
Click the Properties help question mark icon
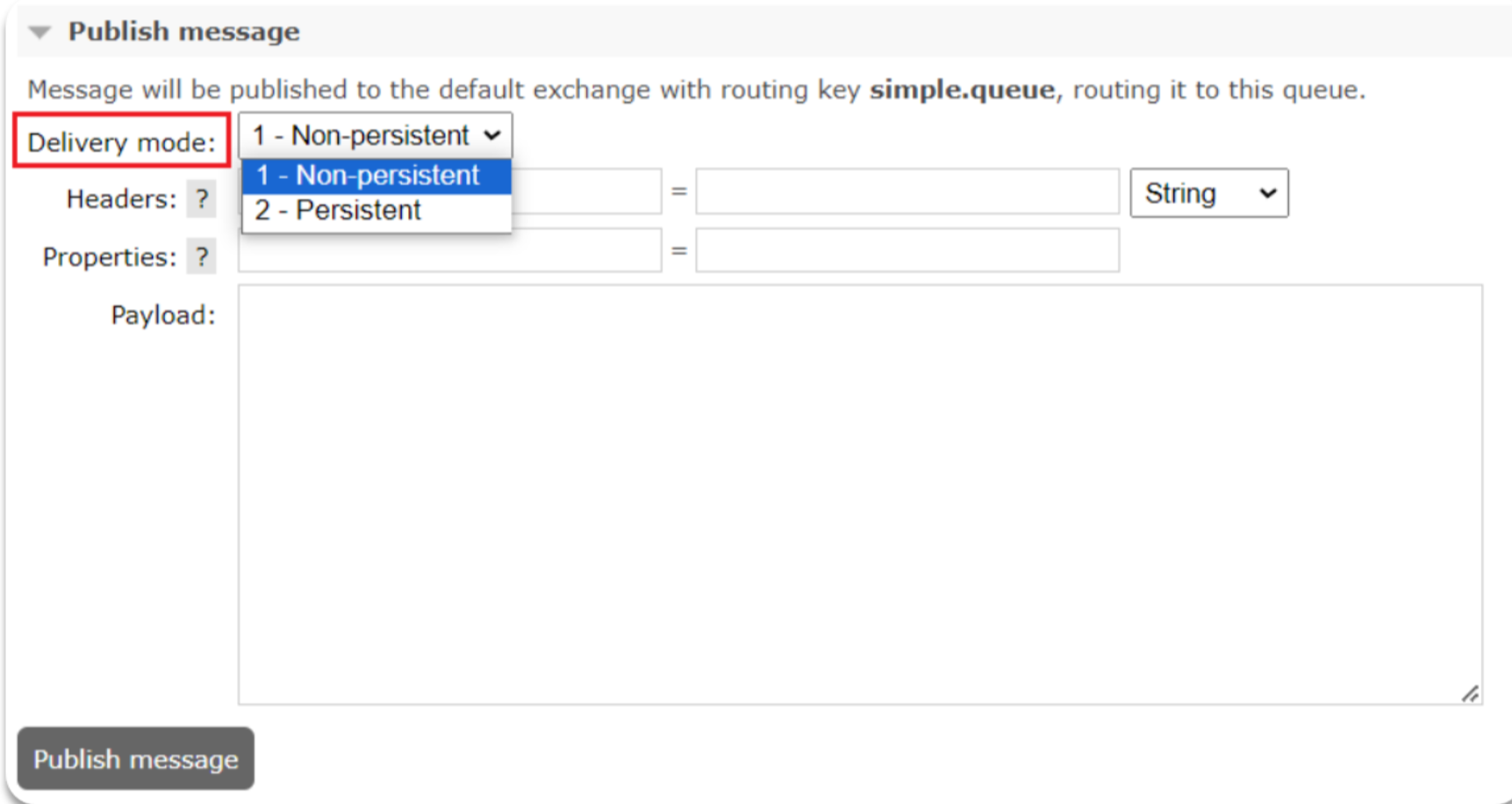202,257
